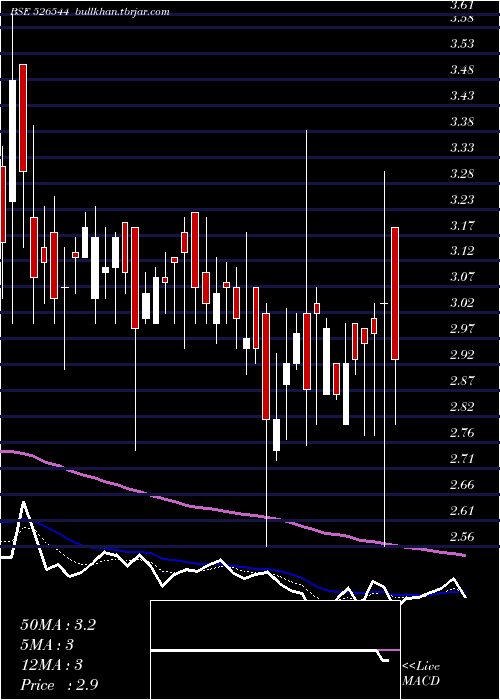Select the 3.38 price axis label
Screen dimensions: 500x700
click(x=462, y=121)
